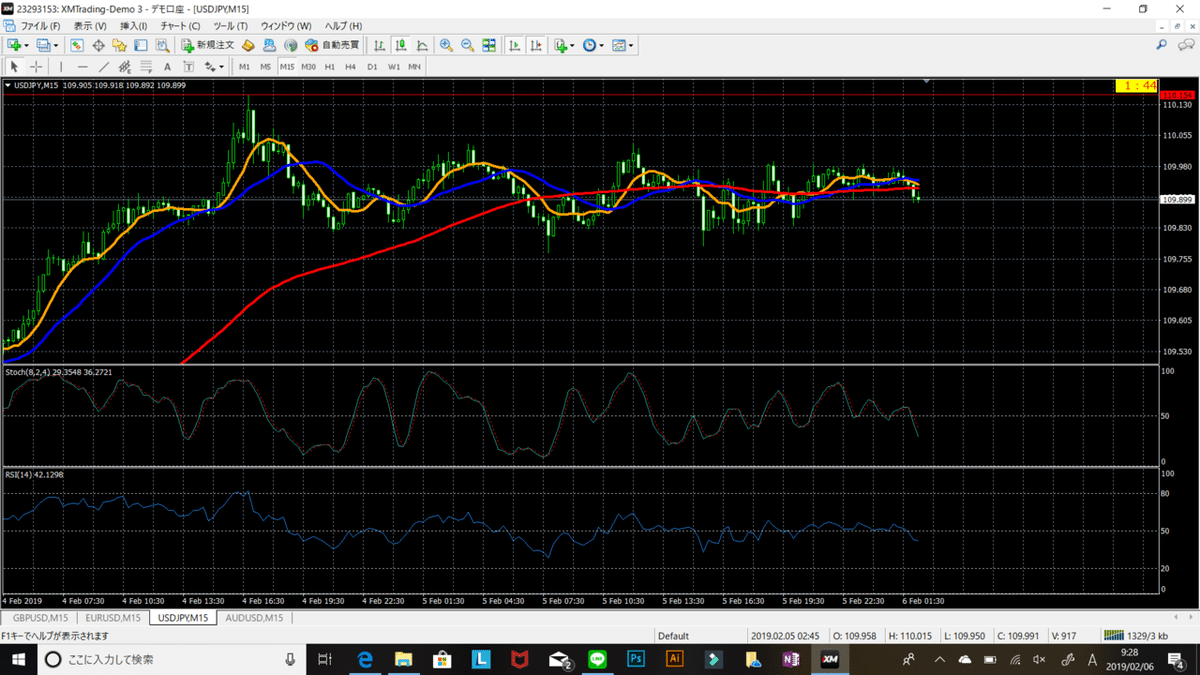Click the Windows Start button
The height and width of the screenshot is (675, 1200).
pyautogui.click(x=19, y=659)
